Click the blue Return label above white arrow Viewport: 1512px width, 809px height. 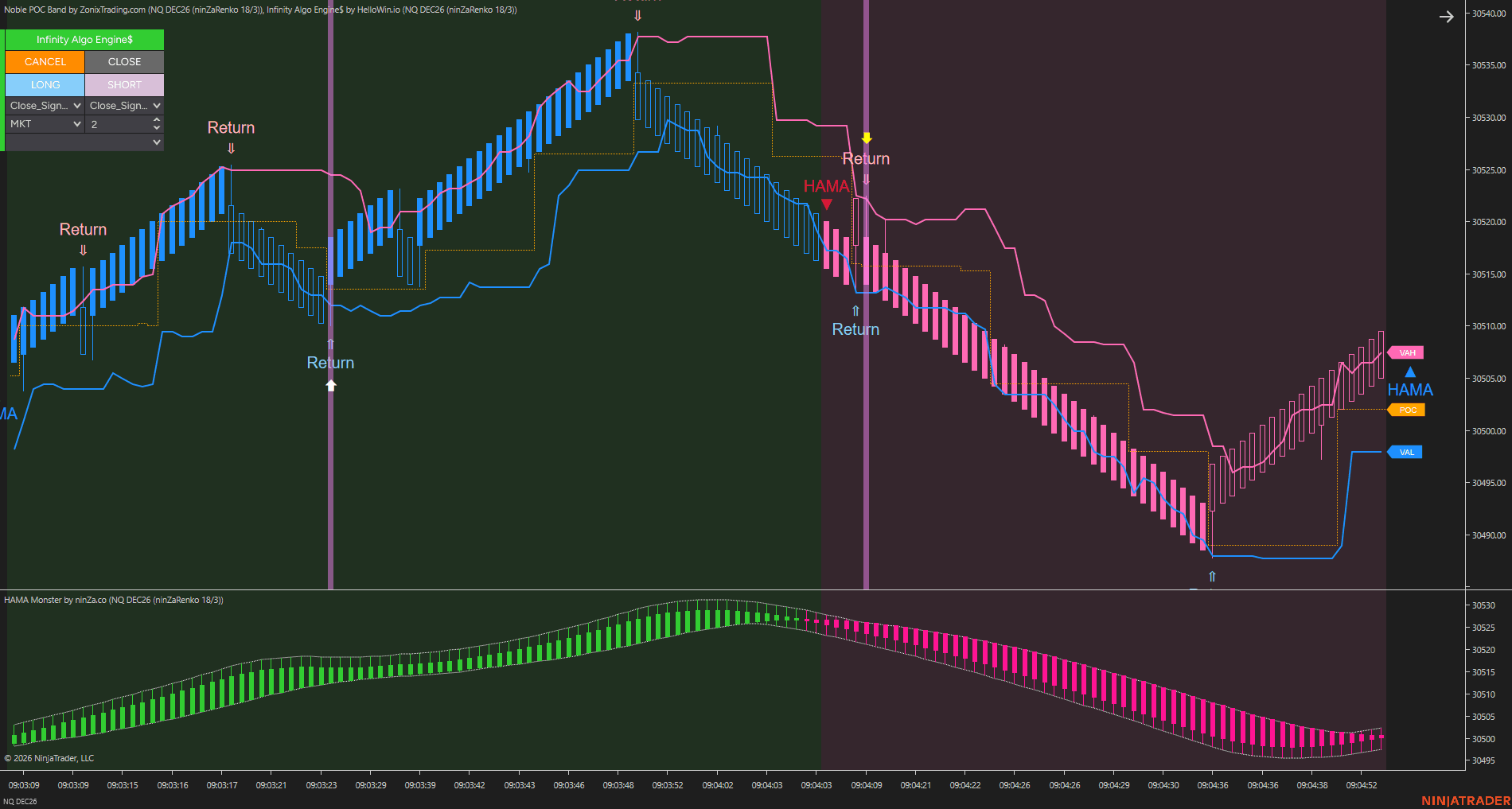330,363
